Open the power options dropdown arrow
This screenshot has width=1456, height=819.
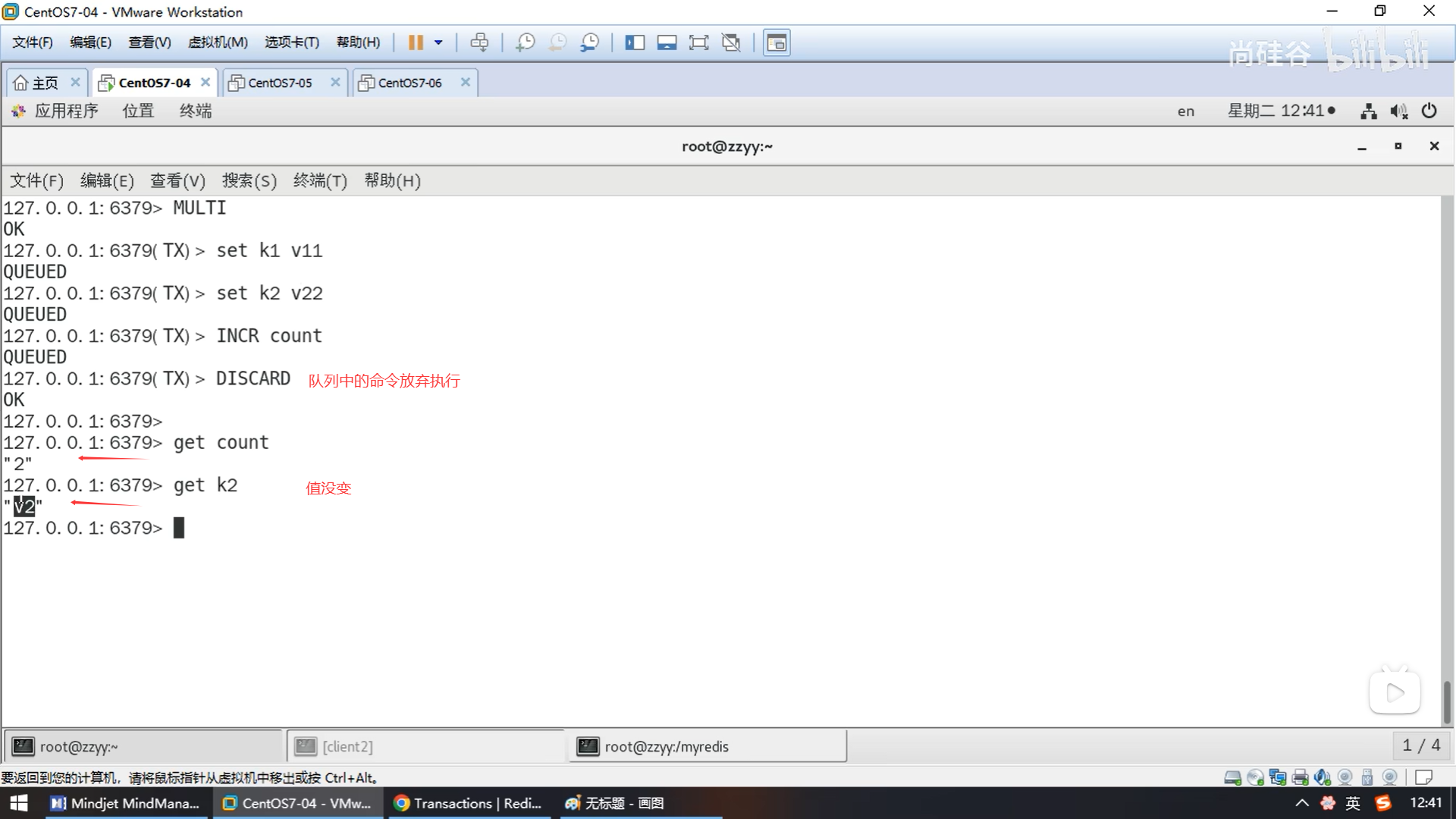pos(438,42)
